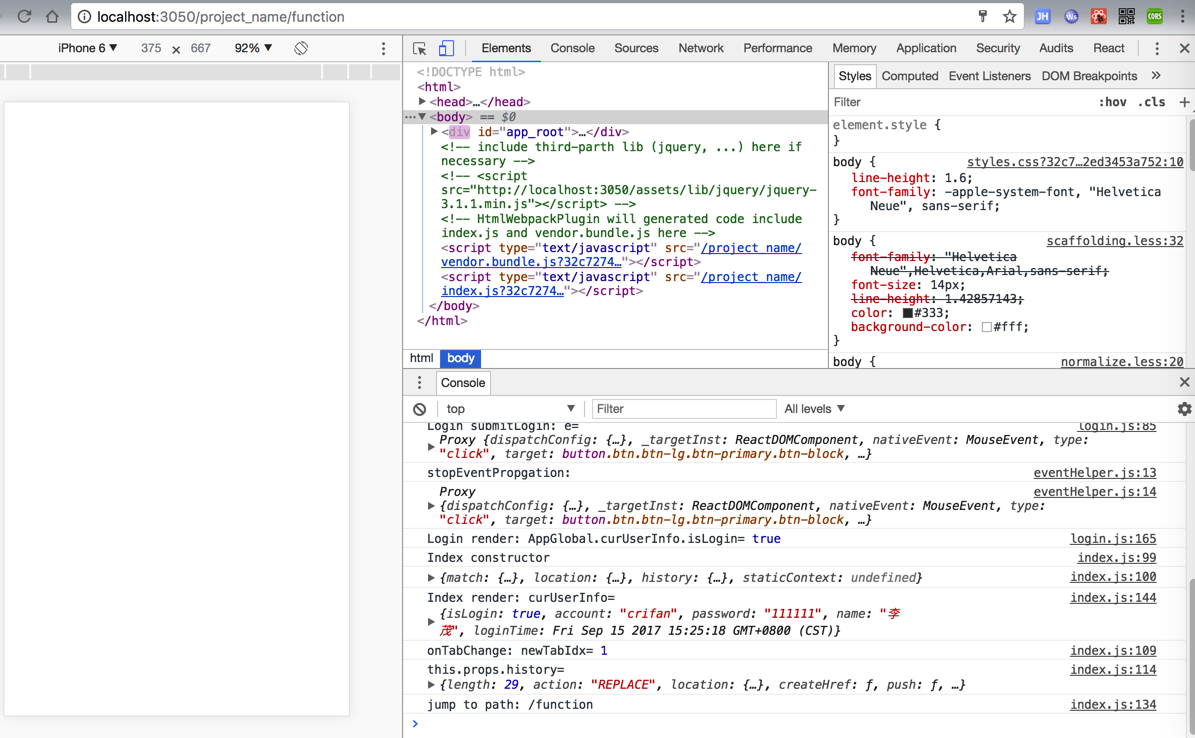Open the login.js:165 source link
Viewport: 1195px width, 738px height.
1112,539
